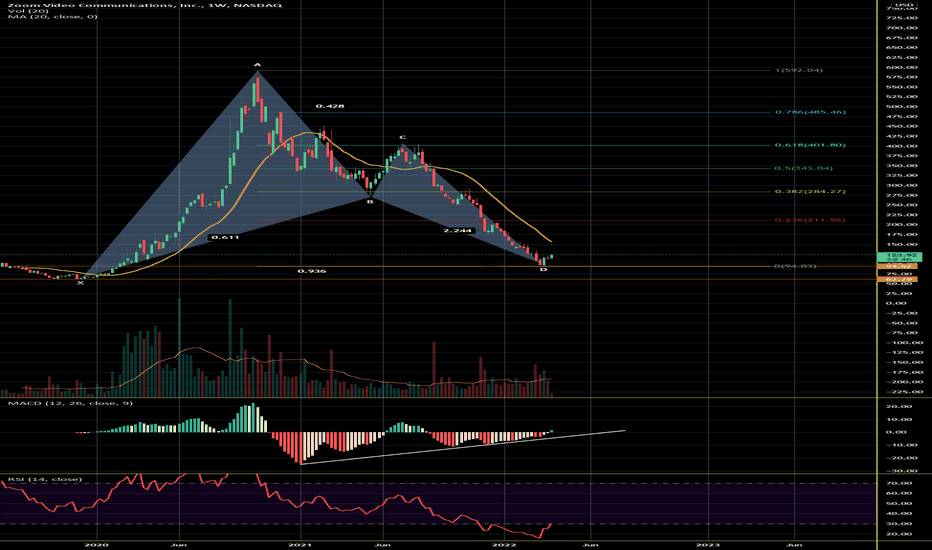
Task: Select the white MACD trendline drawing
Action: point(463,447)
